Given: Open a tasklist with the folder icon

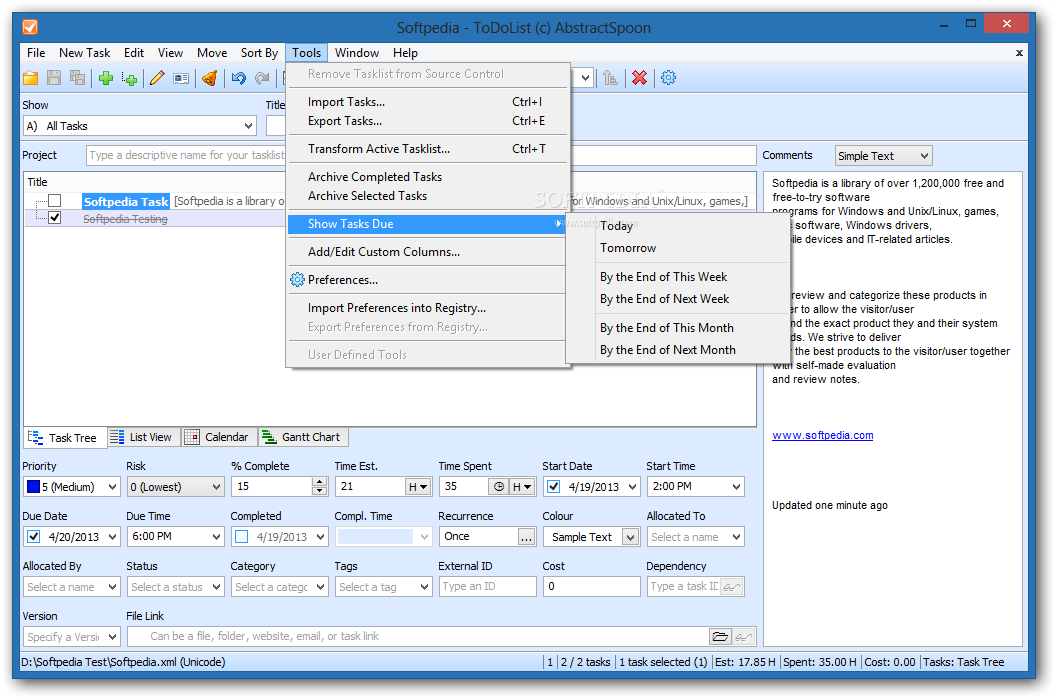Looking at the screenshot, I should (30, 78).
